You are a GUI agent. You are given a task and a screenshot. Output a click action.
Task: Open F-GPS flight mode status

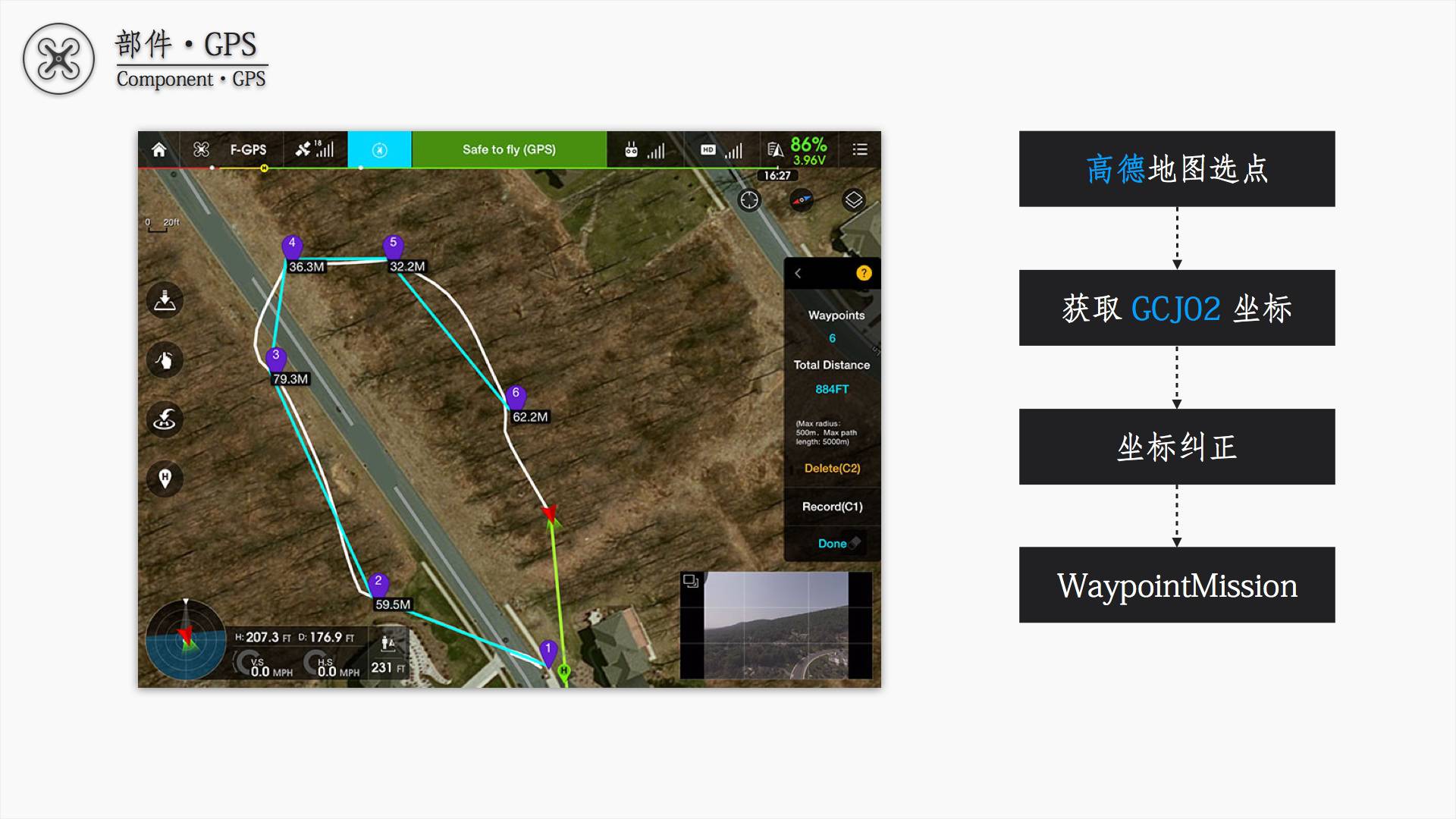(248, 149)
